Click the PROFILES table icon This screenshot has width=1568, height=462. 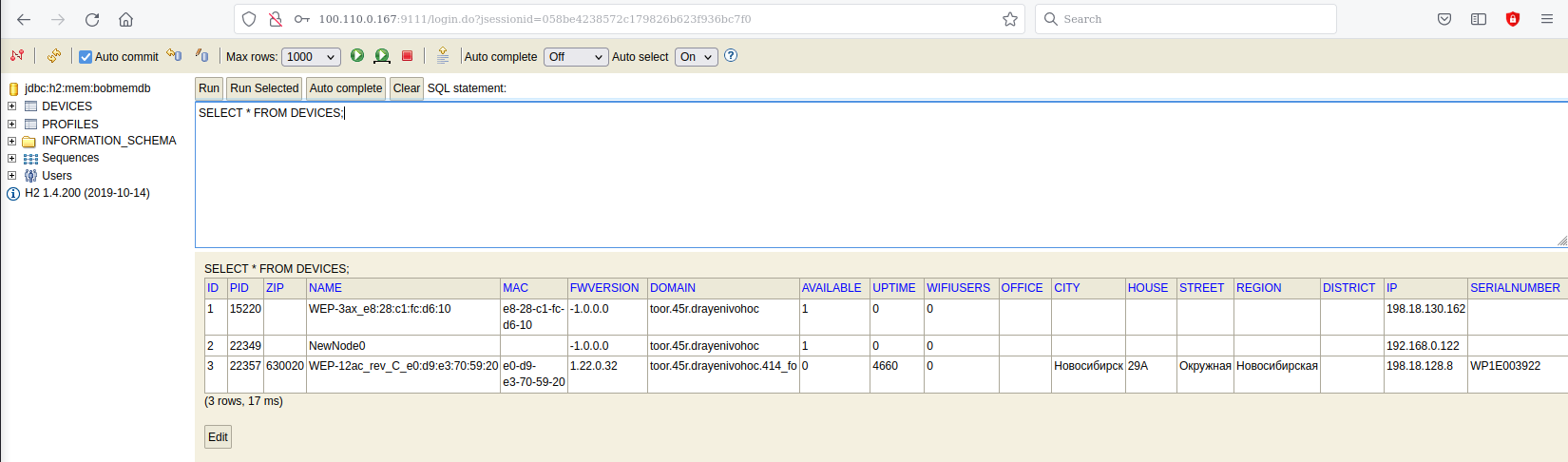(30, 124)
